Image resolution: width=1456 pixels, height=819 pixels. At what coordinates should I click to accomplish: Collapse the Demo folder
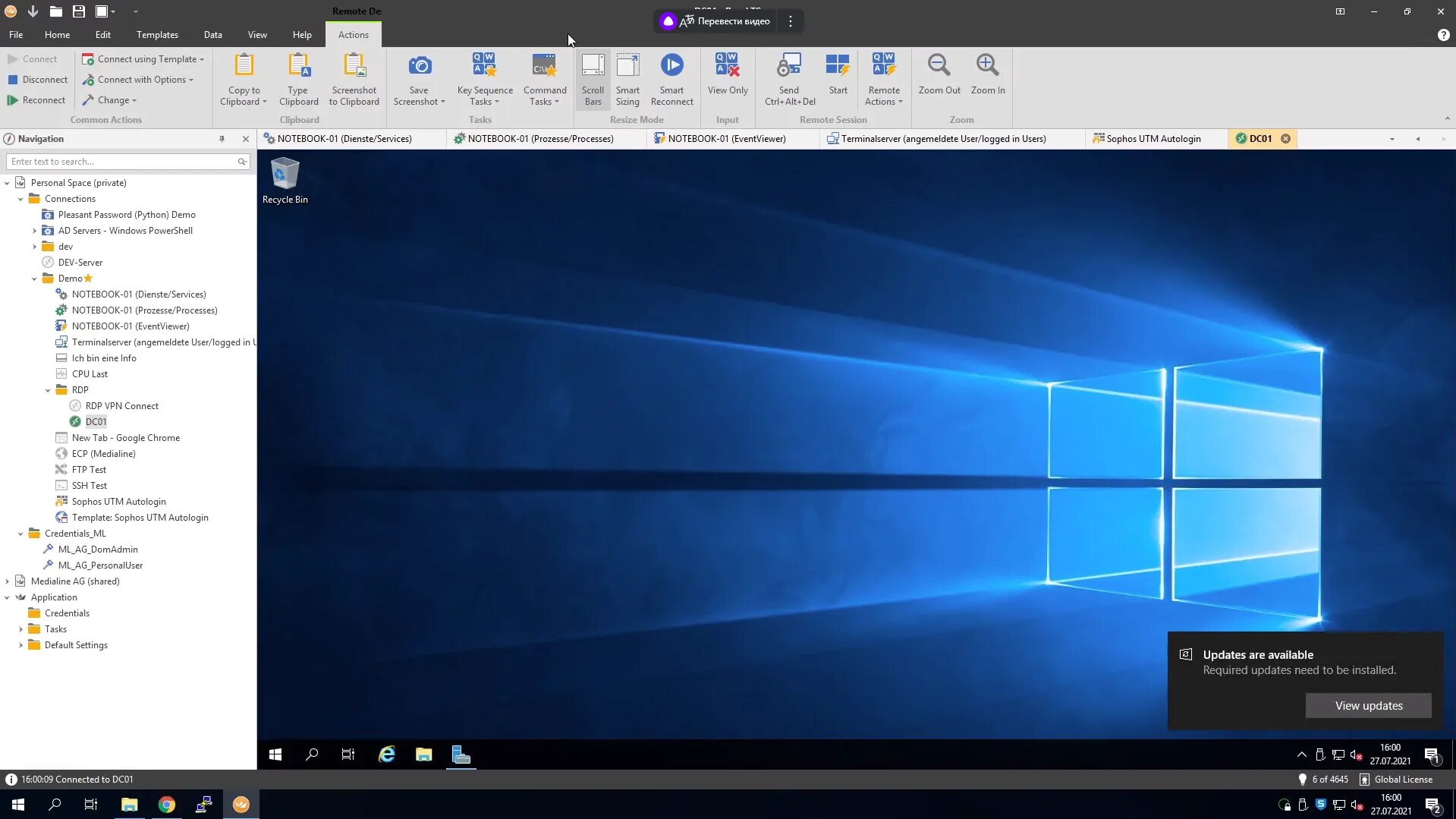click(35, 279)
